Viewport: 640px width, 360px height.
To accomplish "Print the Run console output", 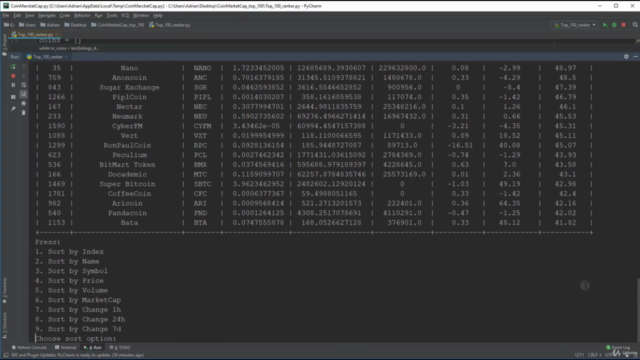I will pyautogui.click(x=23, y=104).
